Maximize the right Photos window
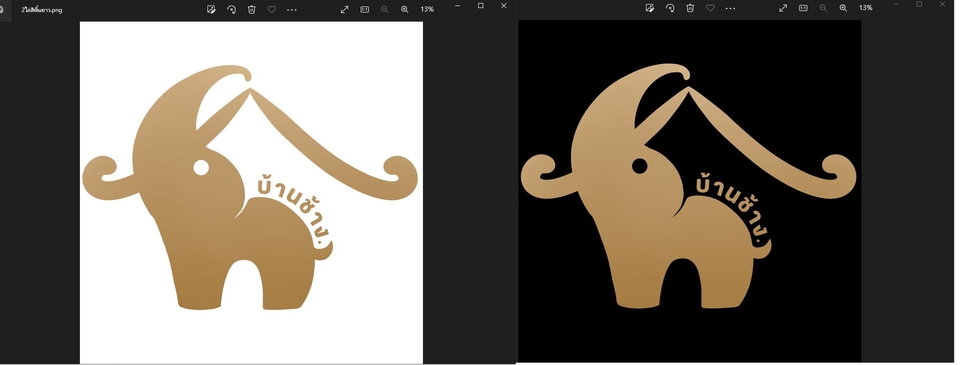Screen dimensions: 960x365 (x=919, y=4)
